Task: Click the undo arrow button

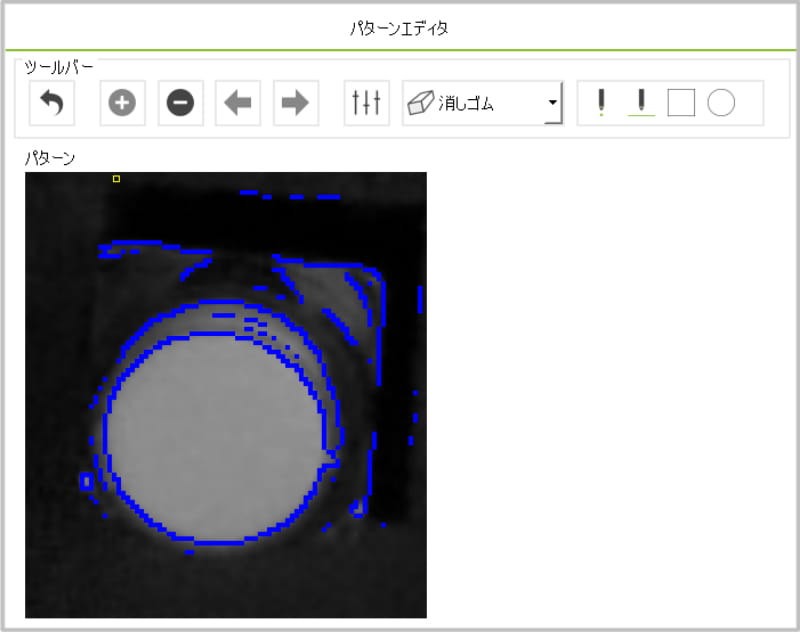Action: 52,103
